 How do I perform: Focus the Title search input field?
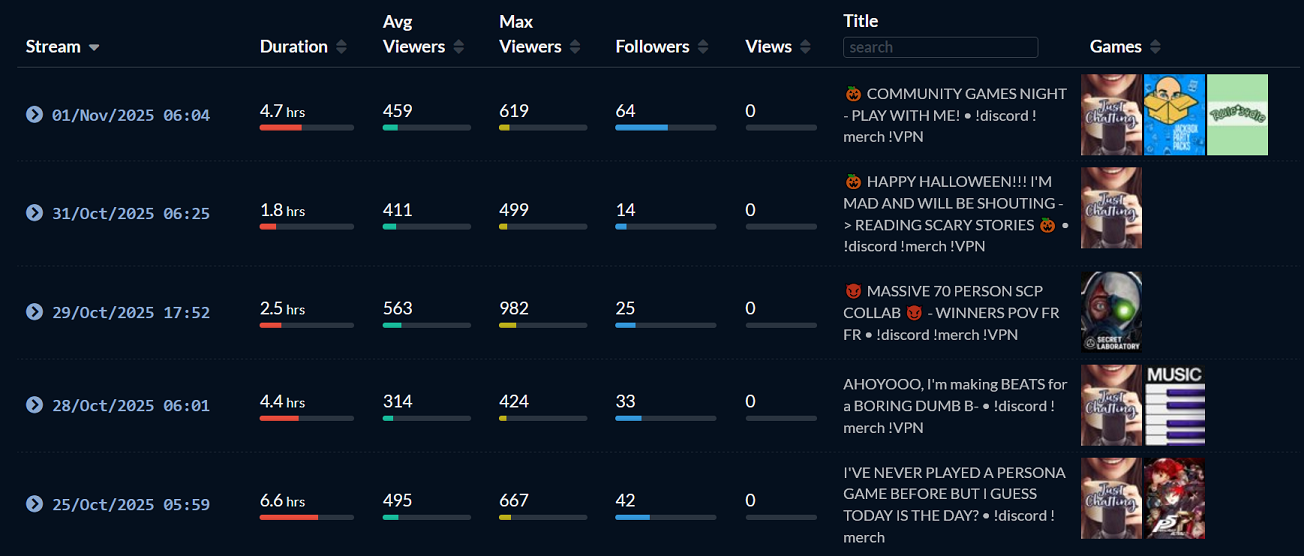(x=941, y=47)
